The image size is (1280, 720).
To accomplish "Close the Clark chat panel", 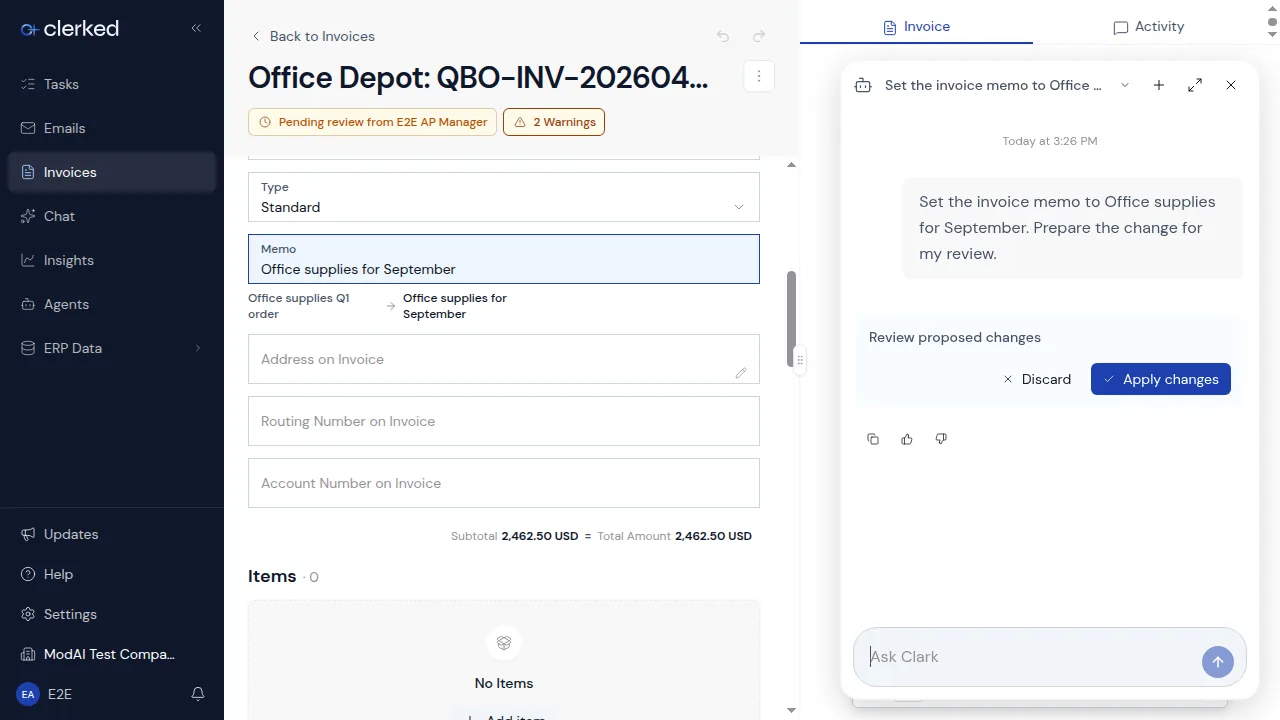I will tap(1231, 85).
